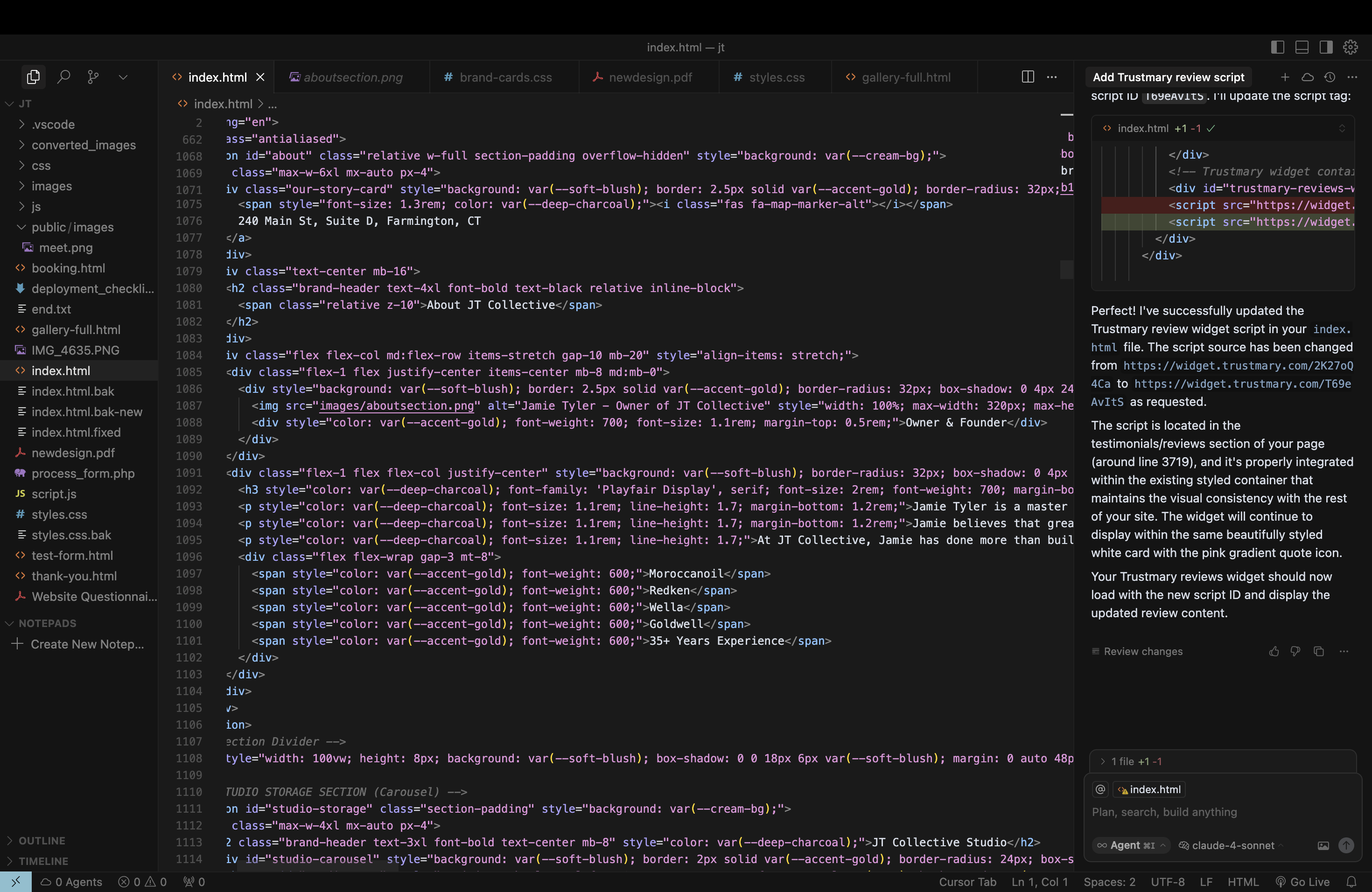
Task: Open the Agent mode dropdown
Action: [x=1131, y=845]
